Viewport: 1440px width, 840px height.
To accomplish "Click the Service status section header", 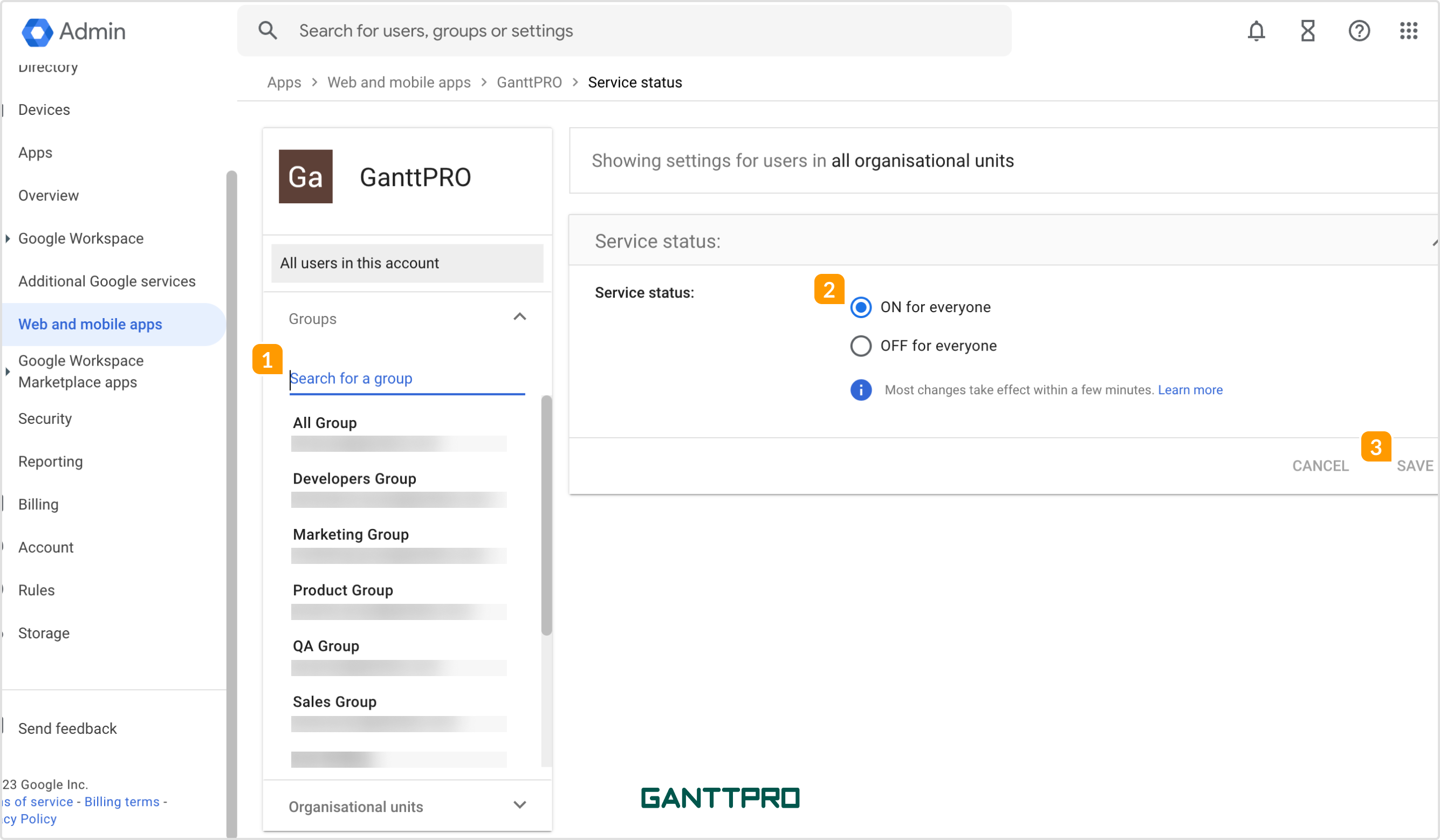I will [1003, 241].
